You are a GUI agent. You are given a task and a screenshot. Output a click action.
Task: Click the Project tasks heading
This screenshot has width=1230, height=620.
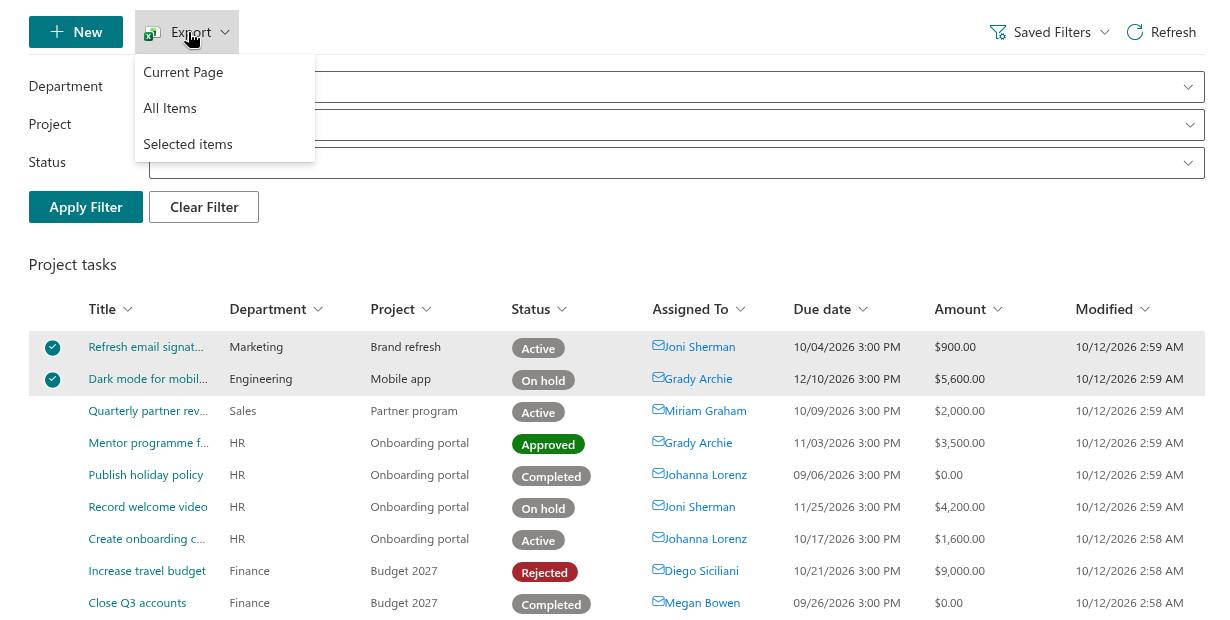click(73, 265)
